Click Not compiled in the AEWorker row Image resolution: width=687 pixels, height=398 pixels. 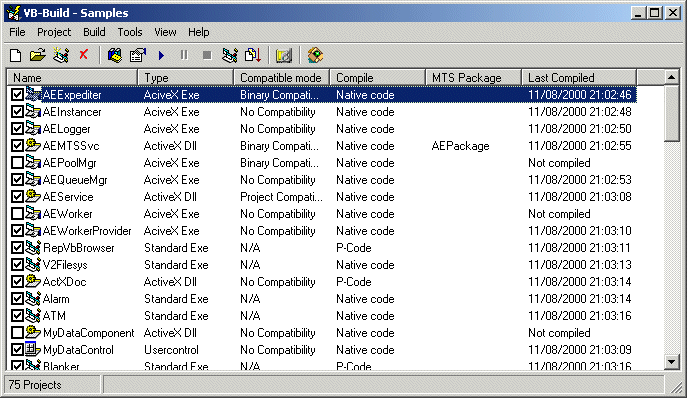point(559,214)
